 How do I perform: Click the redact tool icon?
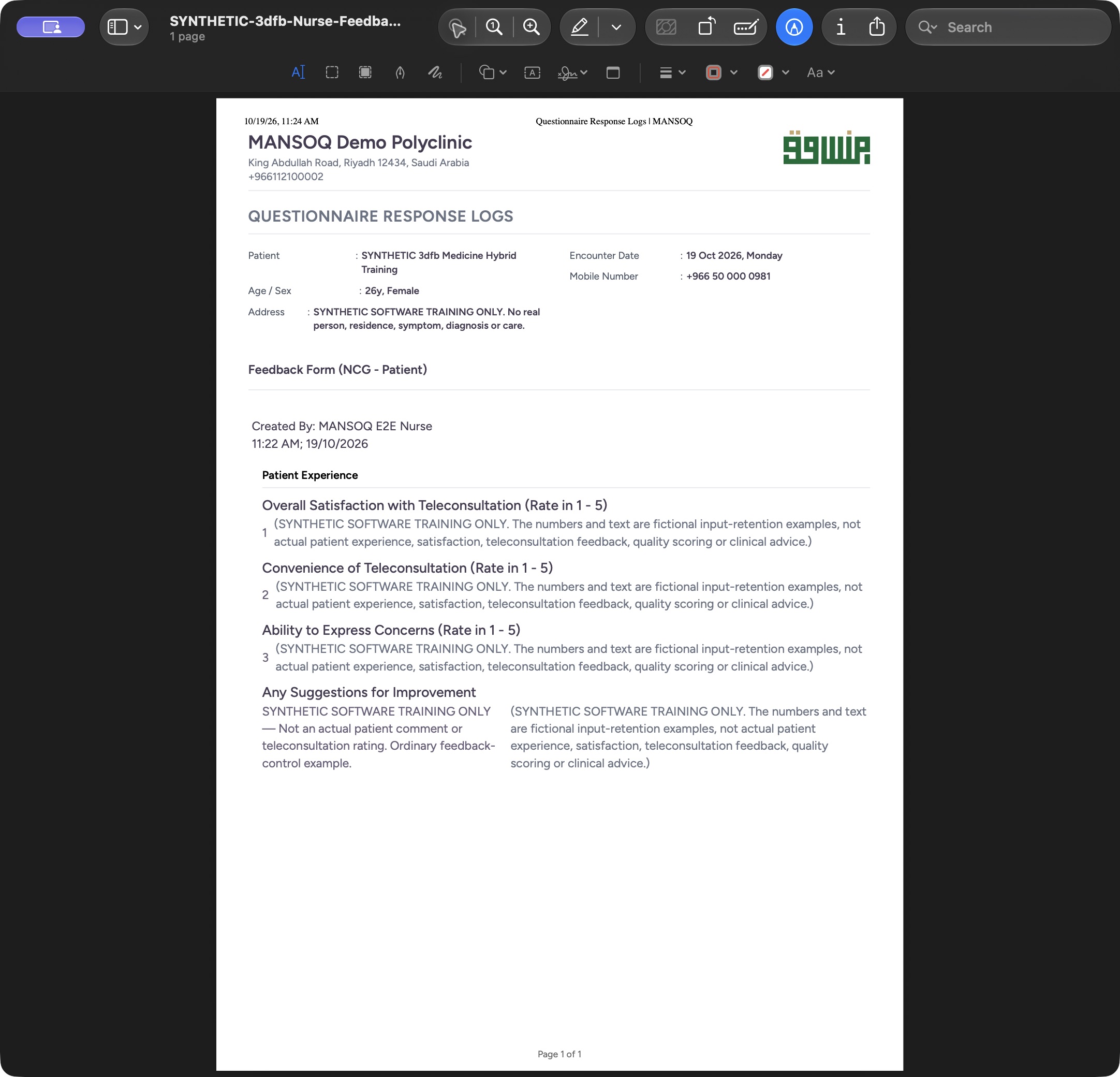pos(666,27)
